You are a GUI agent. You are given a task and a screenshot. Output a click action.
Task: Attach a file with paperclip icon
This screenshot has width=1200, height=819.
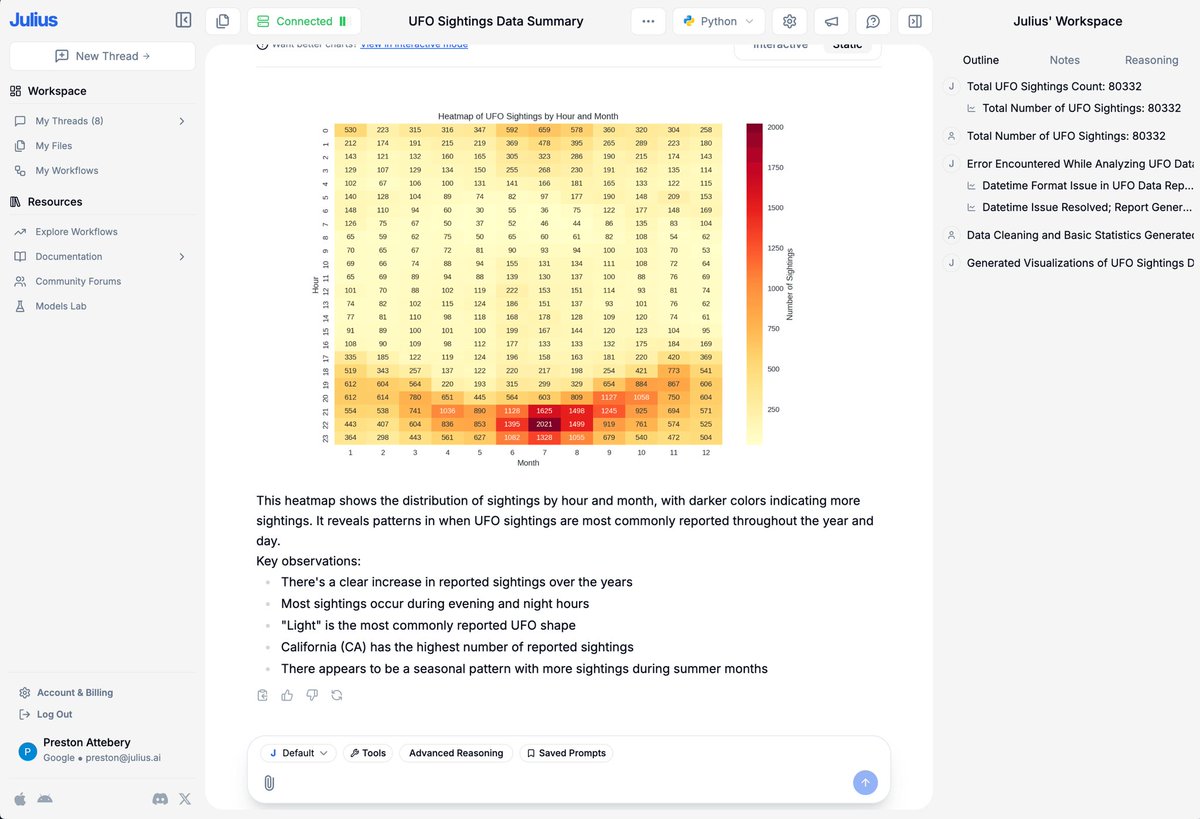(269, 783)
